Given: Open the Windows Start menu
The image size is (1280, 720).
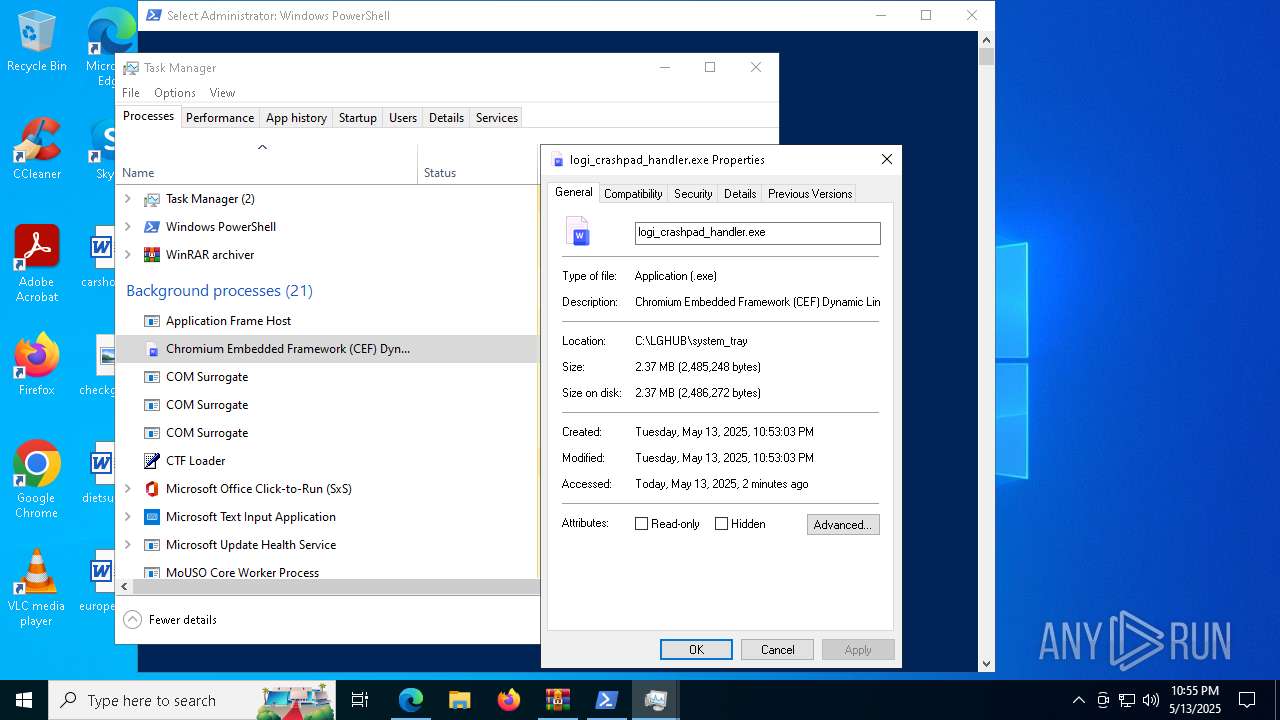Looking at the screenshot, I should point(24,700).
